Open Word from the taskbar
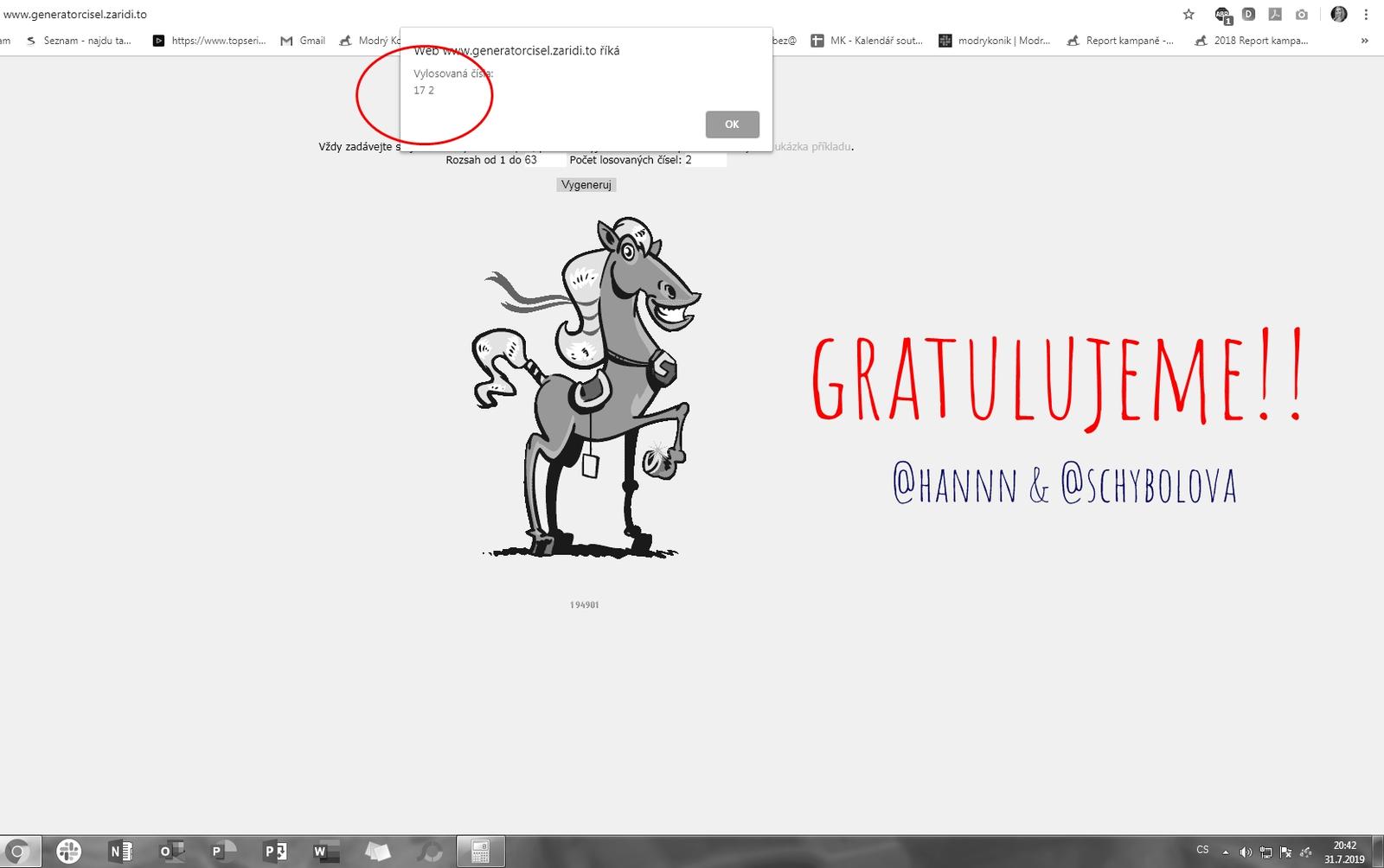This screenshot has height=868, width=1384. (326, 852)
